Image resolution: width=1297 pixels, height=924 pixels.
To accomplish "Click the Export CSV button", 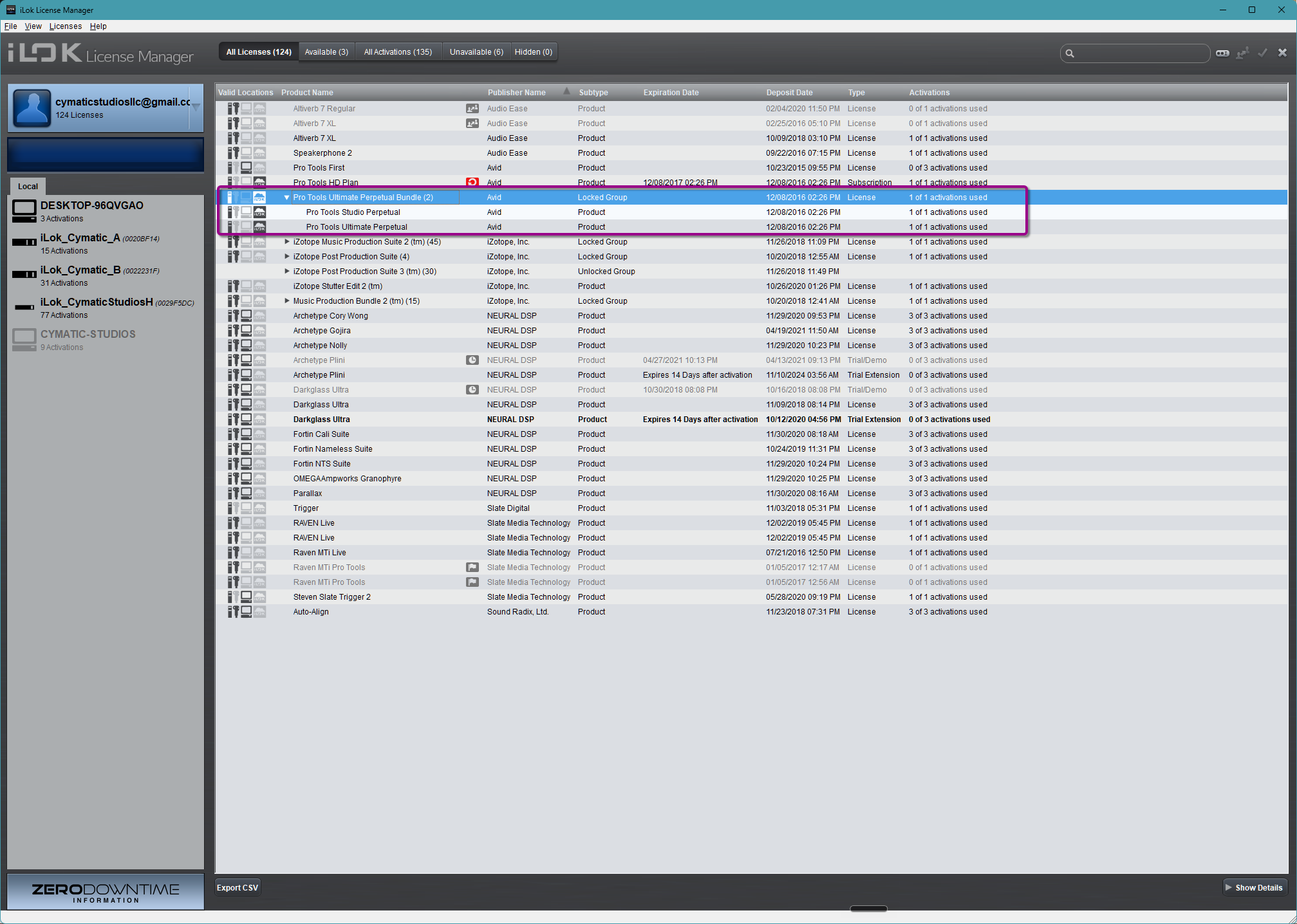I will pyautogui.click(x=238, y=888).
